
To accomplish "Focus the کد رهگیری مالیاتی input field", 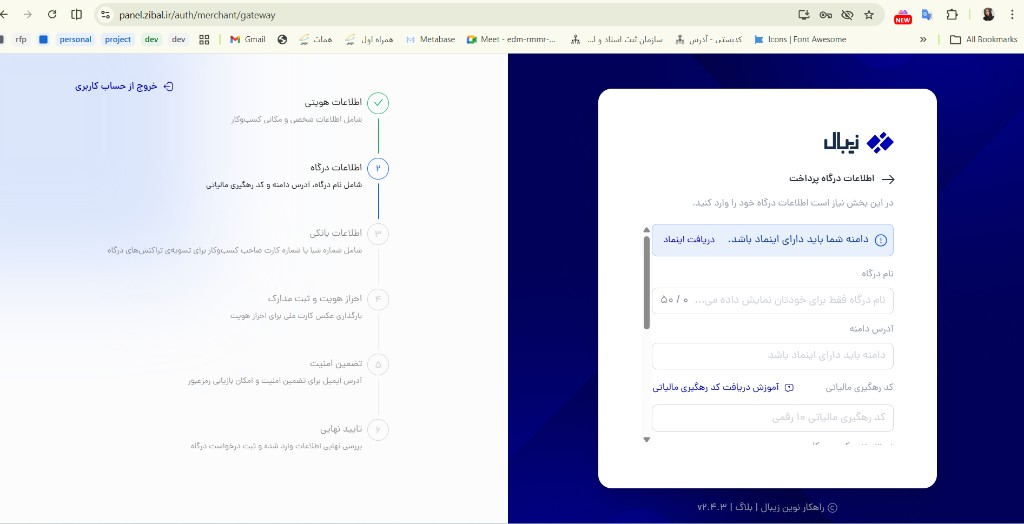I will pos(773,418).
